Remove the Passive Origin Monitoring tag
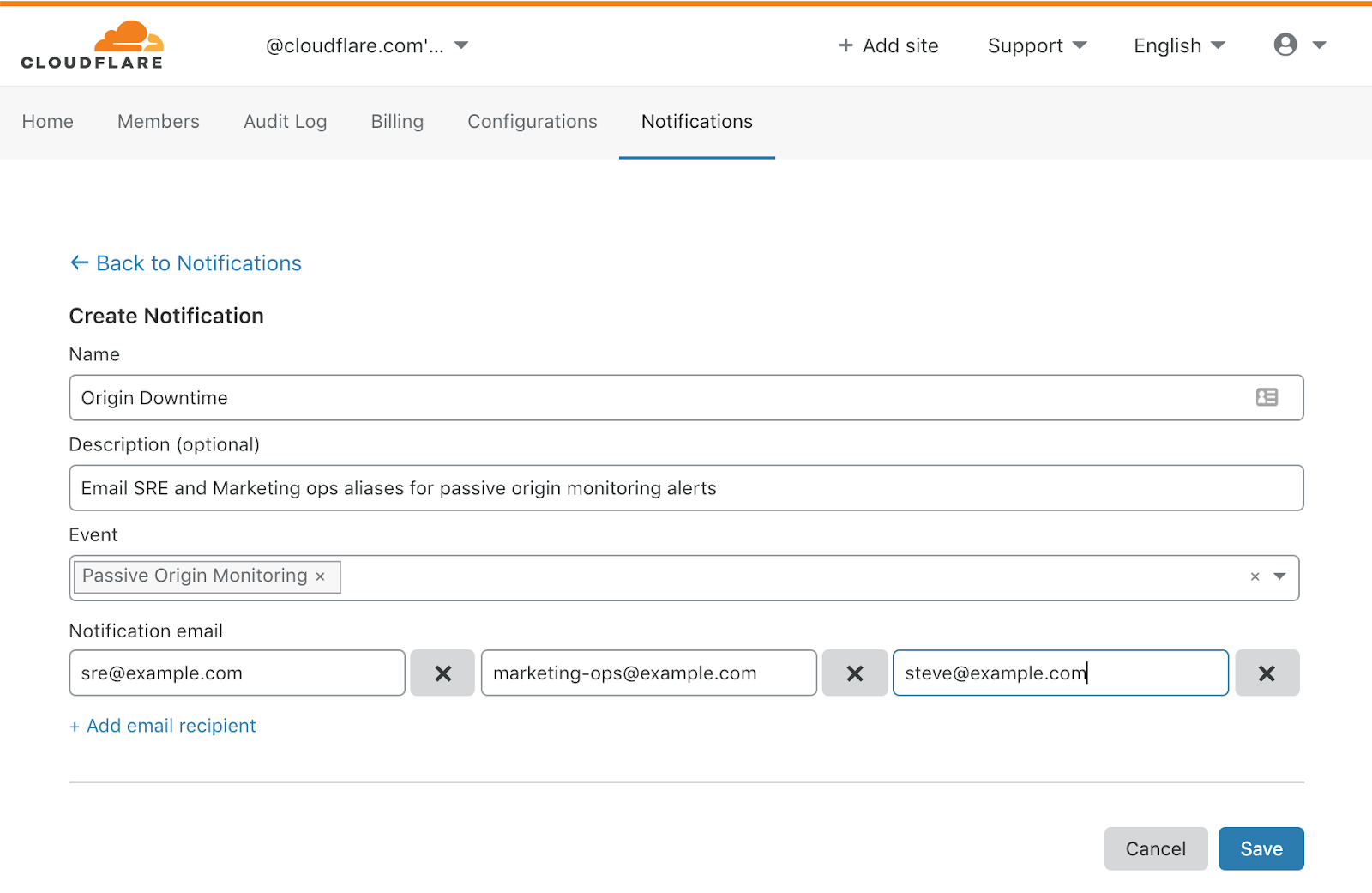 tap(320, 576)
